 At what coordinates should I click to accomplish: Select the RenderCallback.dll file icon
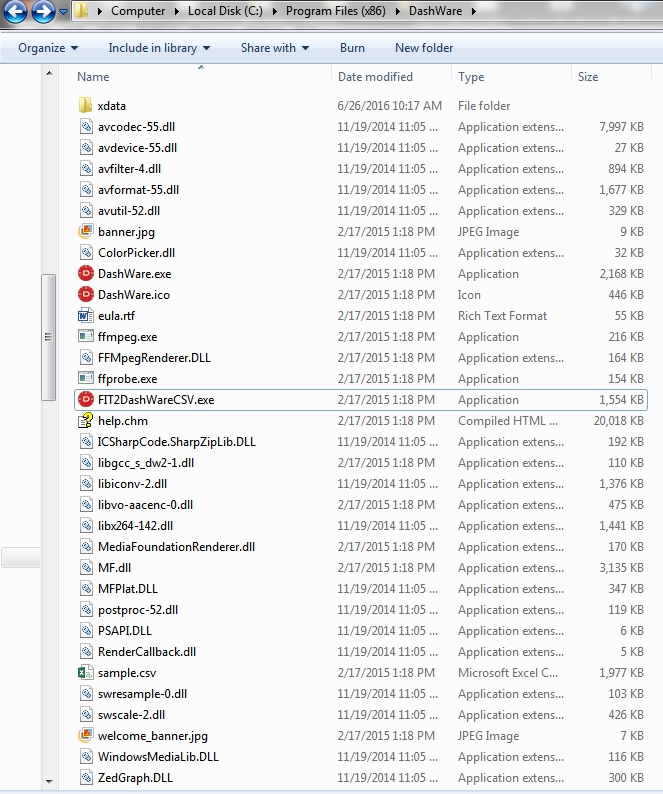pyautogui.click(x=86, y=652)
